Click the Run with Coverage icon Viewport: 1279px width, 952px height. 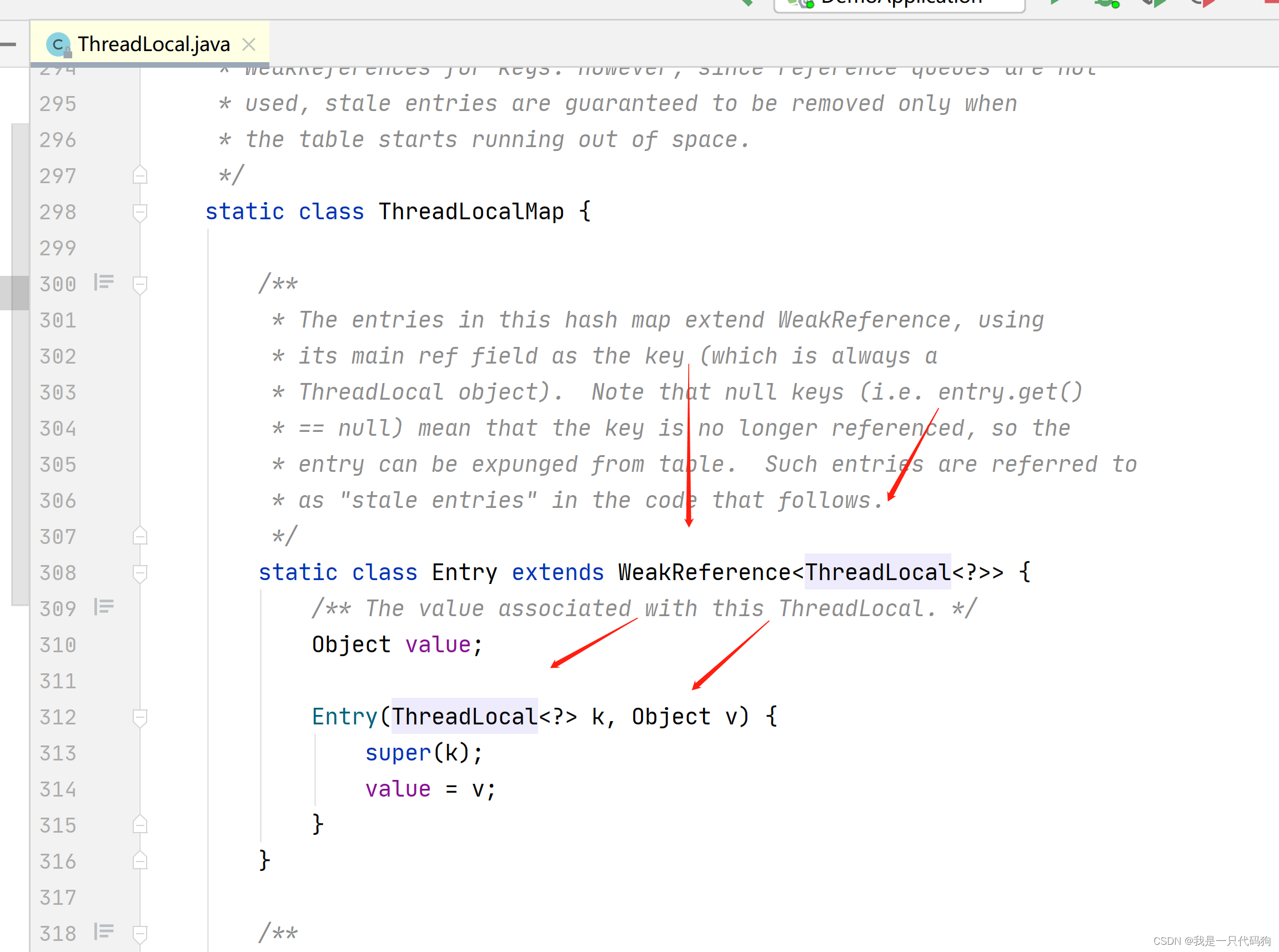[1154, 3]
